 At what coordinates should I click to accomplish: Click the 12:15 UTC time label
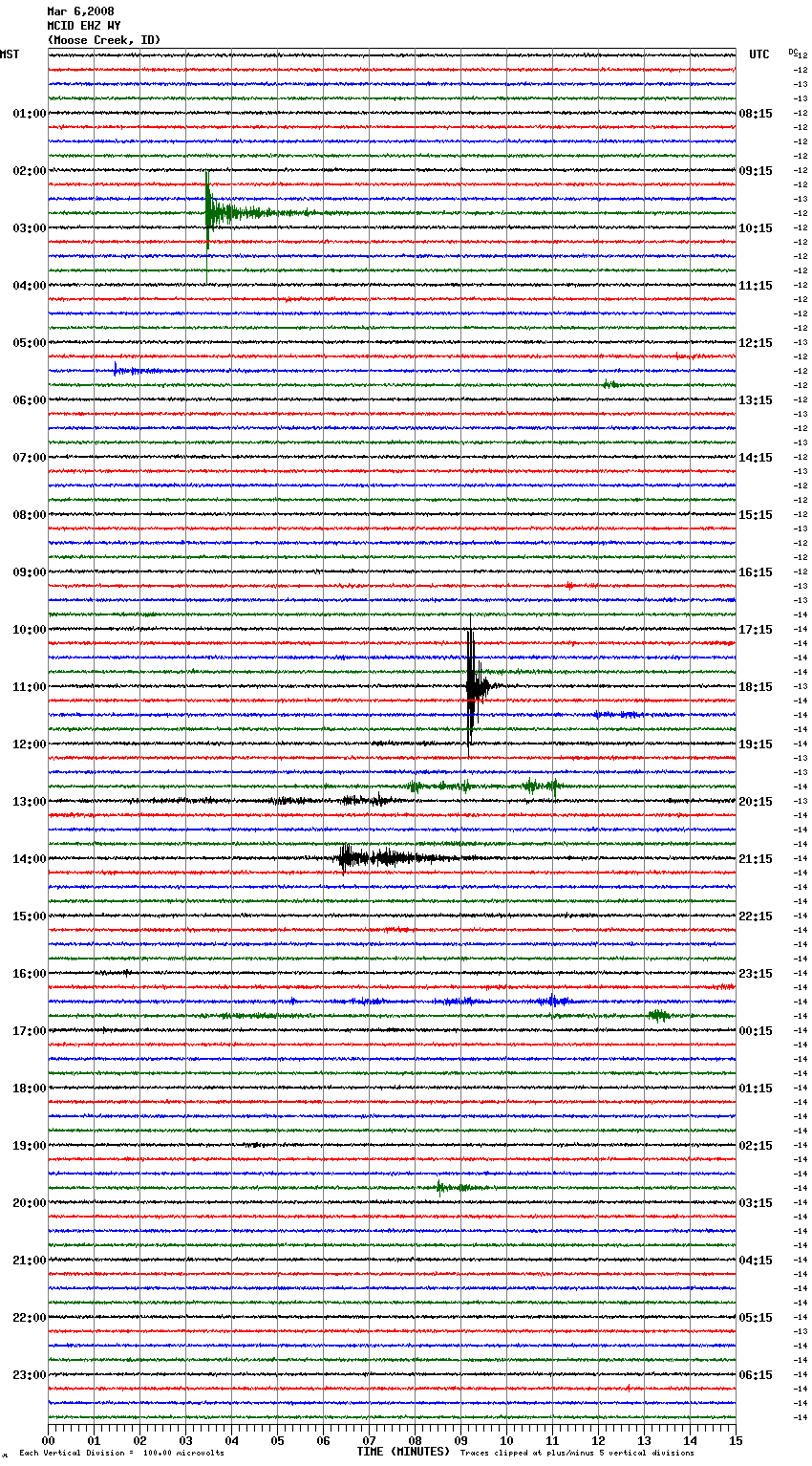coord(756,343)
